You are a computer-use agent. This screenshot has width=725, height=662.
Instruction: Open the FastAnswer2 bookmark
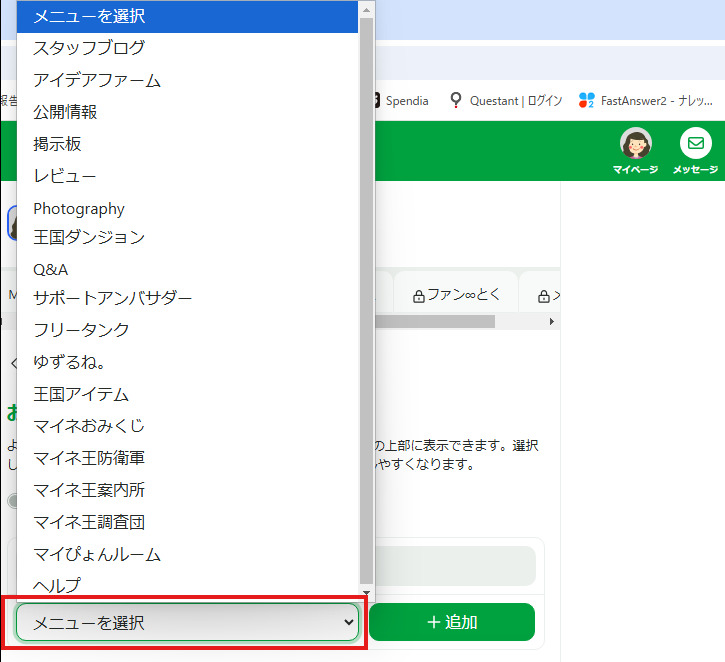(x=648, y=100)
